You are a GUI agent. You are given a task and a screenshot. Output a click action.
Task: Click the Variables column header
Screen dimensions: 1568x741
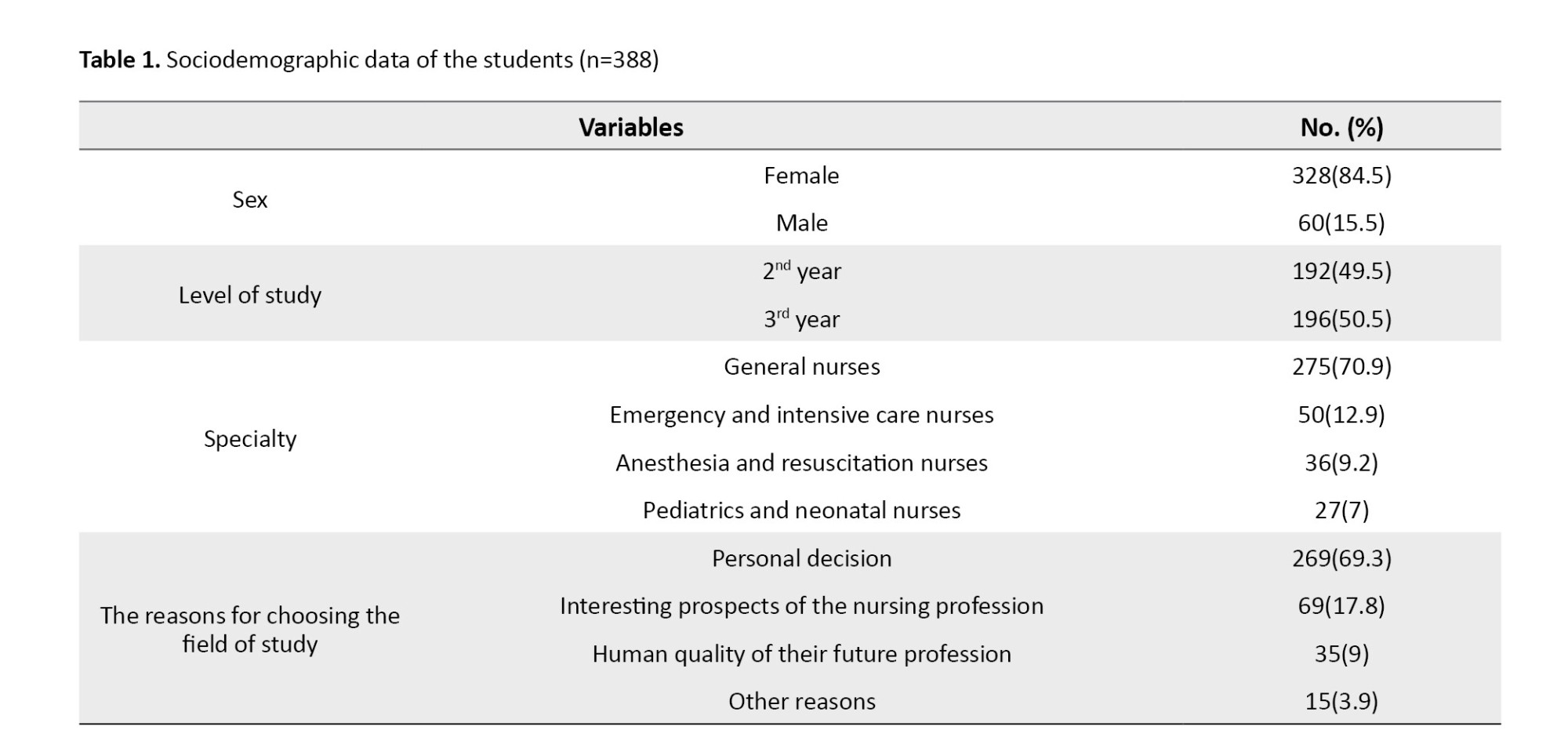(630, 127)
